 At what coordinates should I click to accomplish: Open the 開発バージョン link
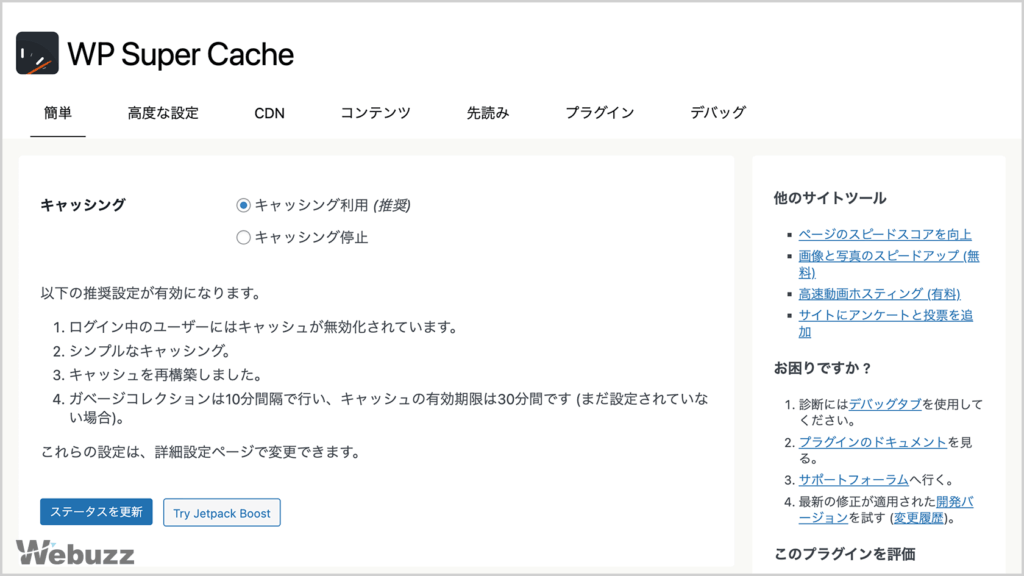click(x=955, y=502)
